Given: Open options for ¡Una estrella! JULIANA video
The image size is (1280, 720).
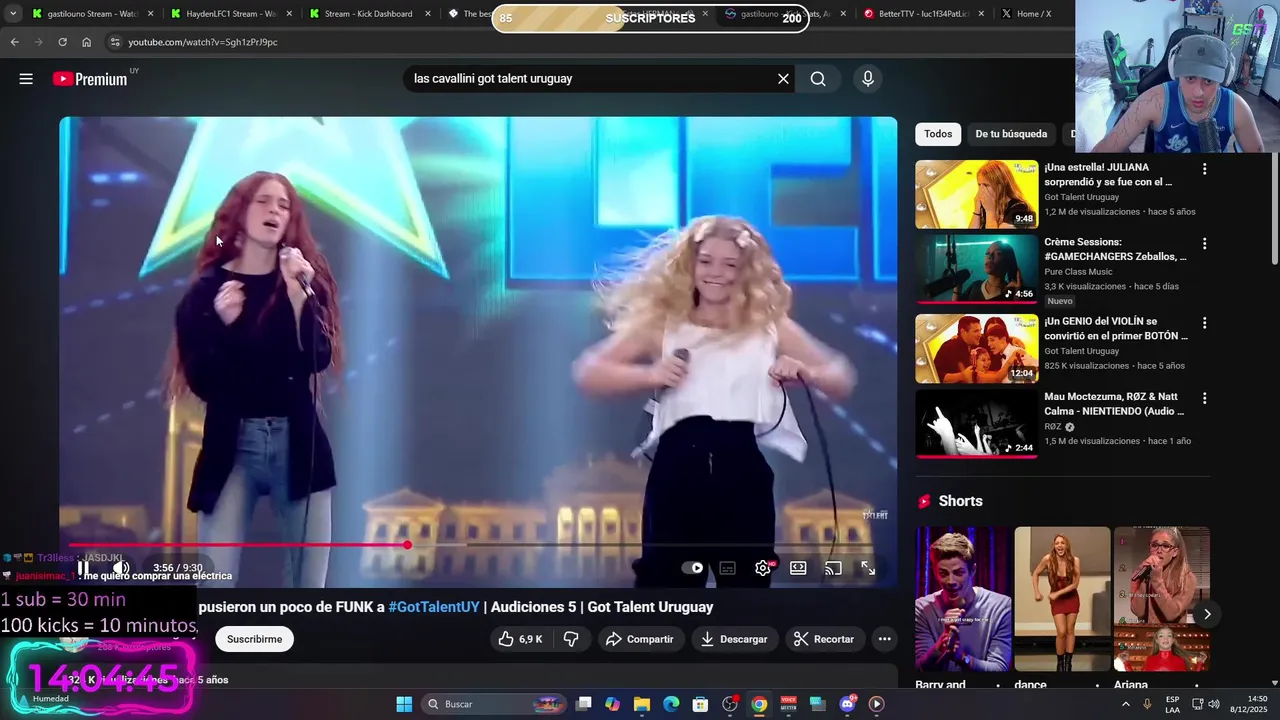Looking at the screenshot, I should (x=1204, y=169).
